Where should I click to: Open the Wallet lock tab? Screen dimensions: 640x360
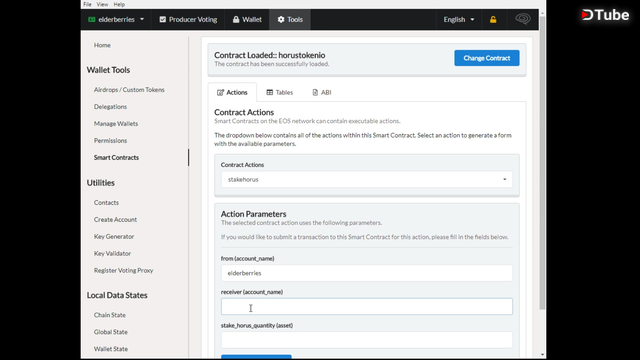click(x=247, y=20)
